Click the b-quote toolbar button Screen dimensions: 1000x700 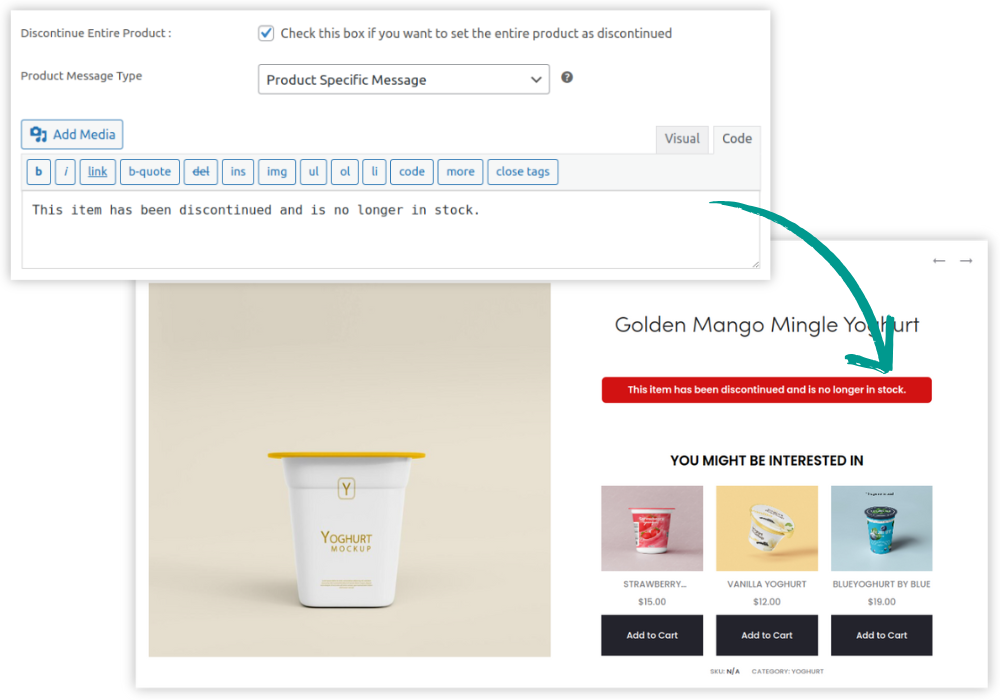click(150, 171)
